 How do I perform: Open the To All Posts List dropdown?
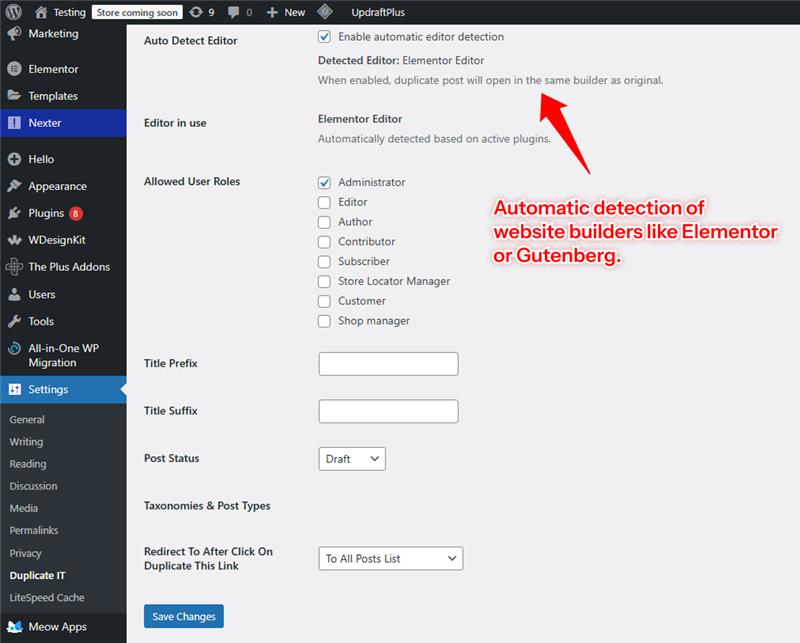(x=391, y=558)
